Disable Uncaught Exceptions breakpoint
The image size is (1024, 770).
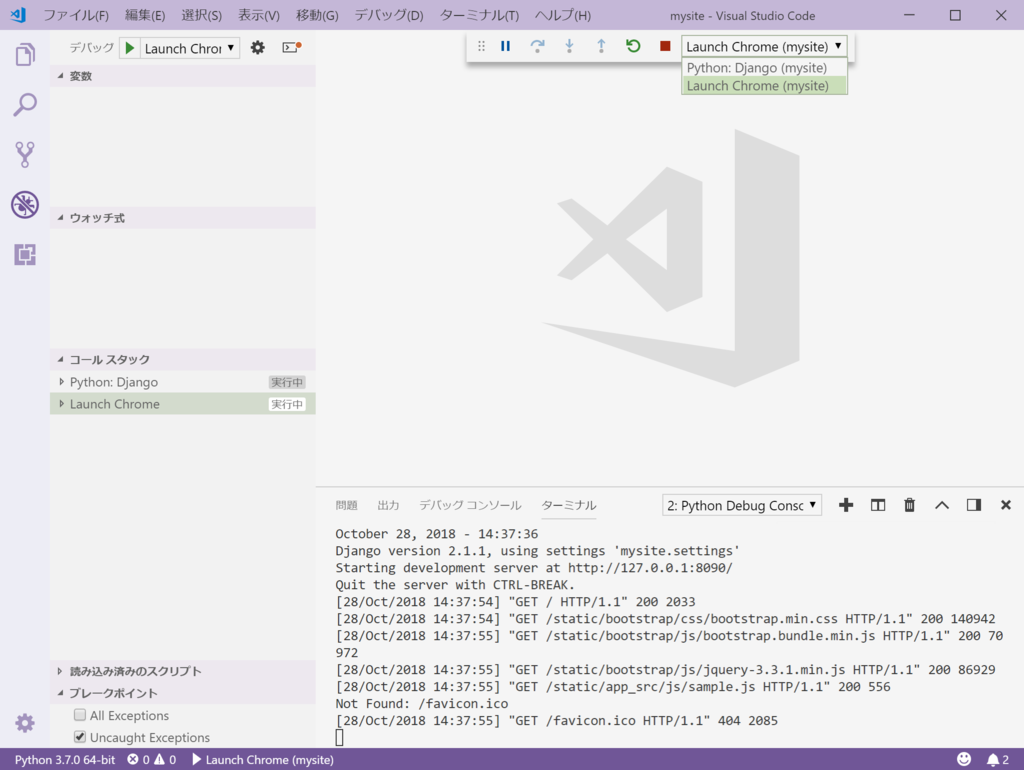pos(80,737)
